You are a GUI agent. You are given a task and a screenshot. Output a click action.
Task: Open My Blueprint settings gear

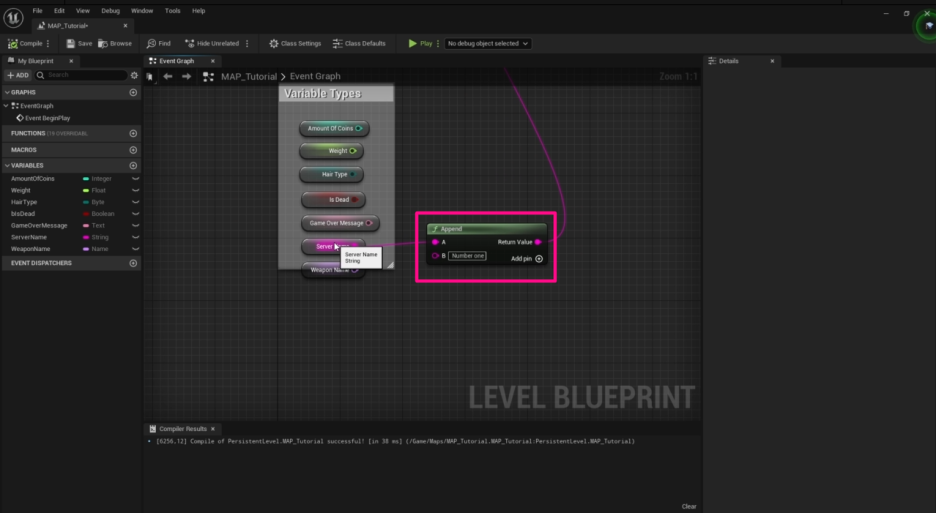coord(134,75)
